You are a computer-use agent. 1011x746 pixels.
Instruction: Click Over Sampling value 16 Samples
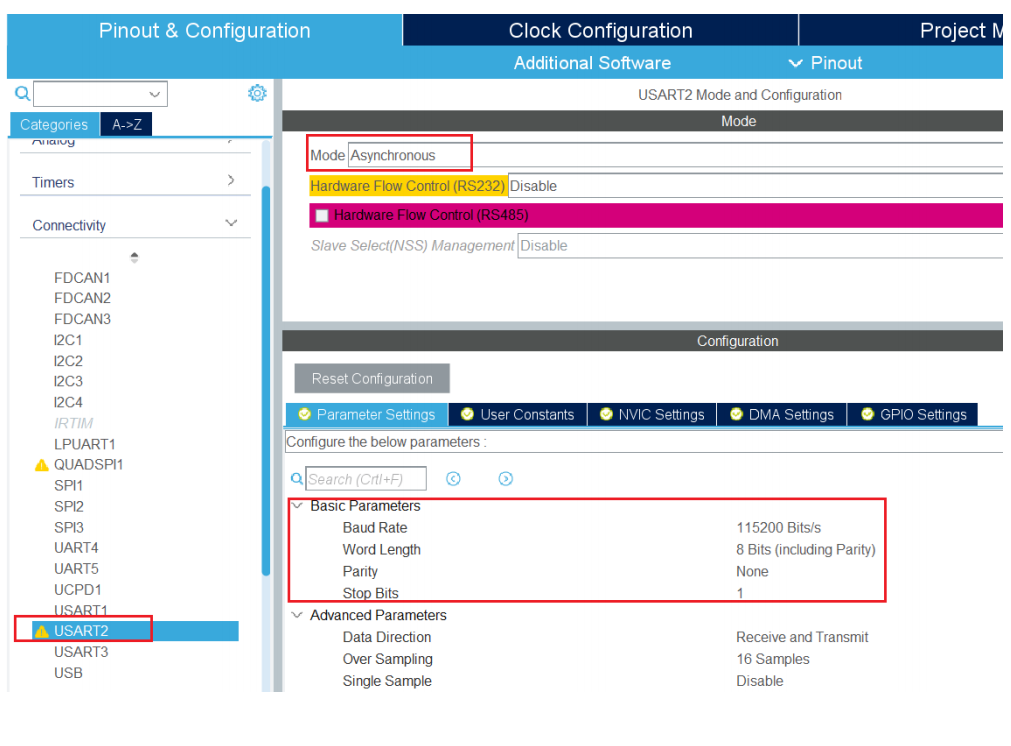pyautogui.click(x=772, y=660)
